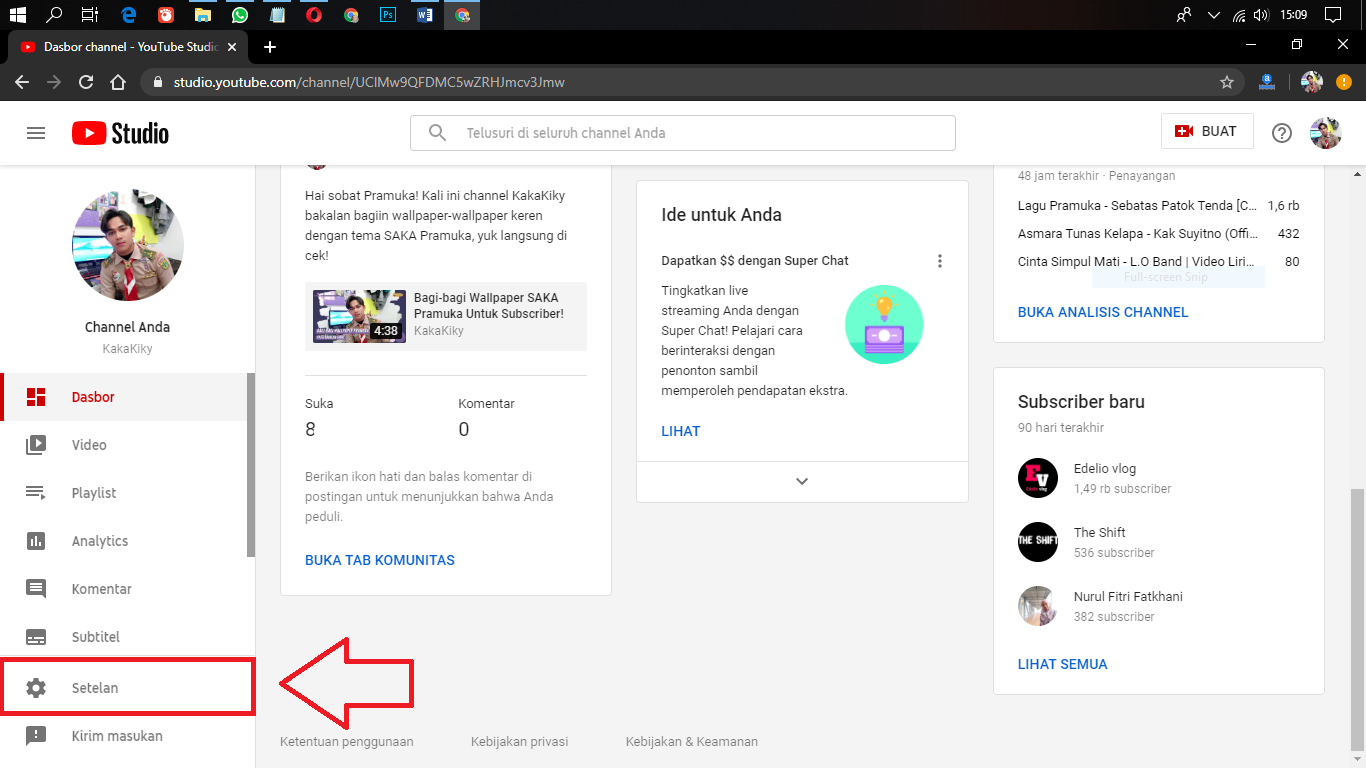Open File Explorer from the taskbar
Screen dimensions: 1366x768
point(202,15)
